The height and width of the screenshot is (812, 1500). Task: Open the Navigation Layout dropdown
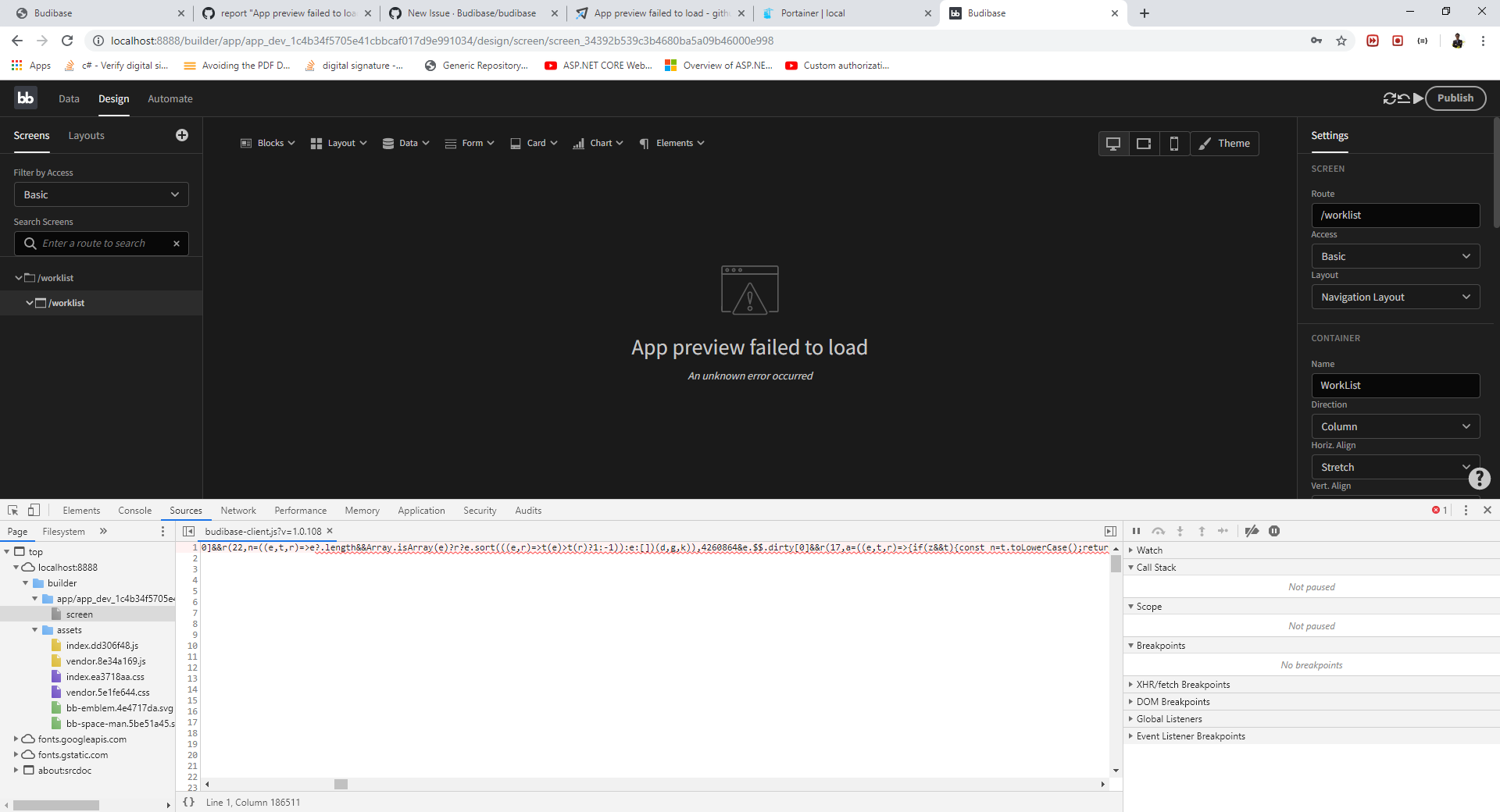1396,297
